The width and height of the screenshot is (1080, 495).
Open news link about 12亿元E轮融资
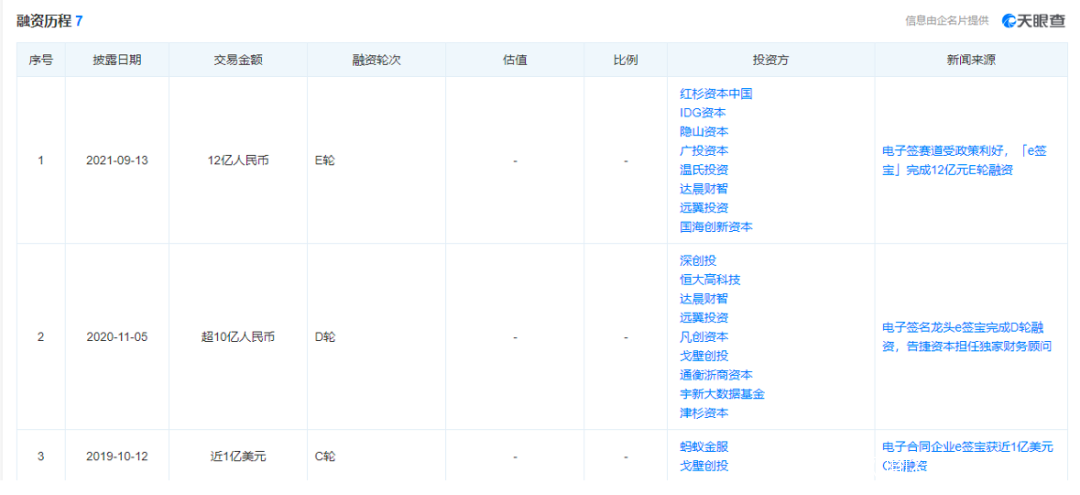964,160
